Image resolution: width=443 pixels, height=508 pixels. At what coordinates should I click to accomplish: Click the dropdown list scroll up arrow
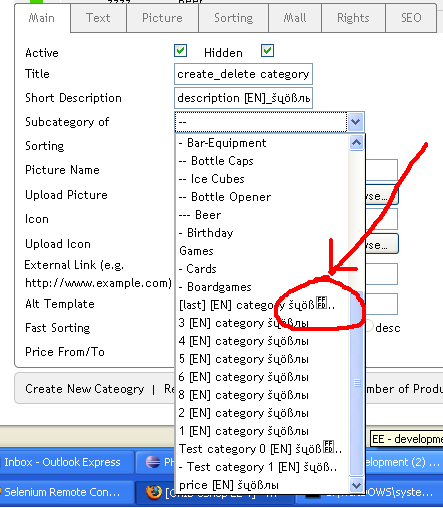coord(356,143)
